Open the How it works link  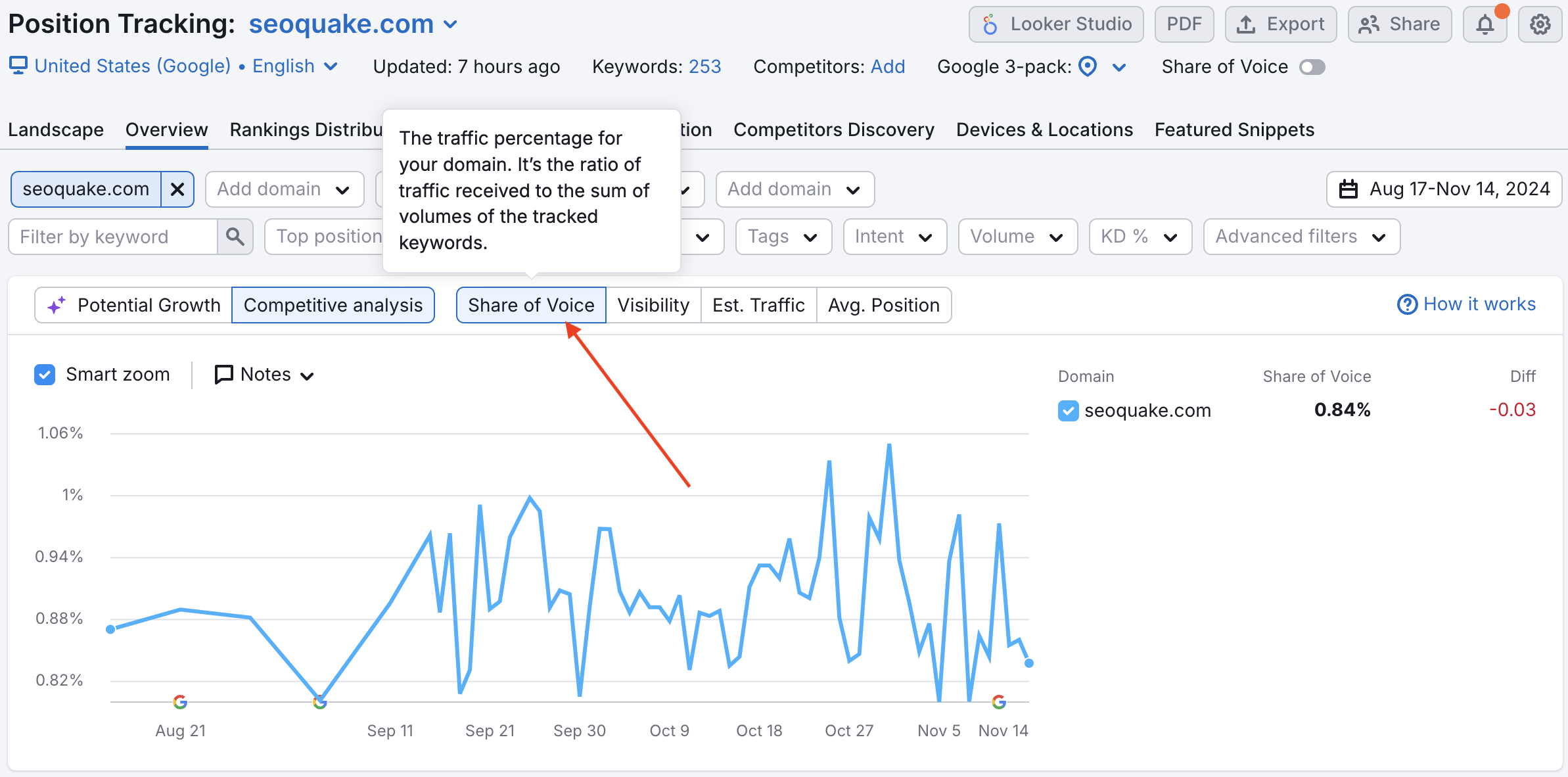click(x=1467, y=304)
